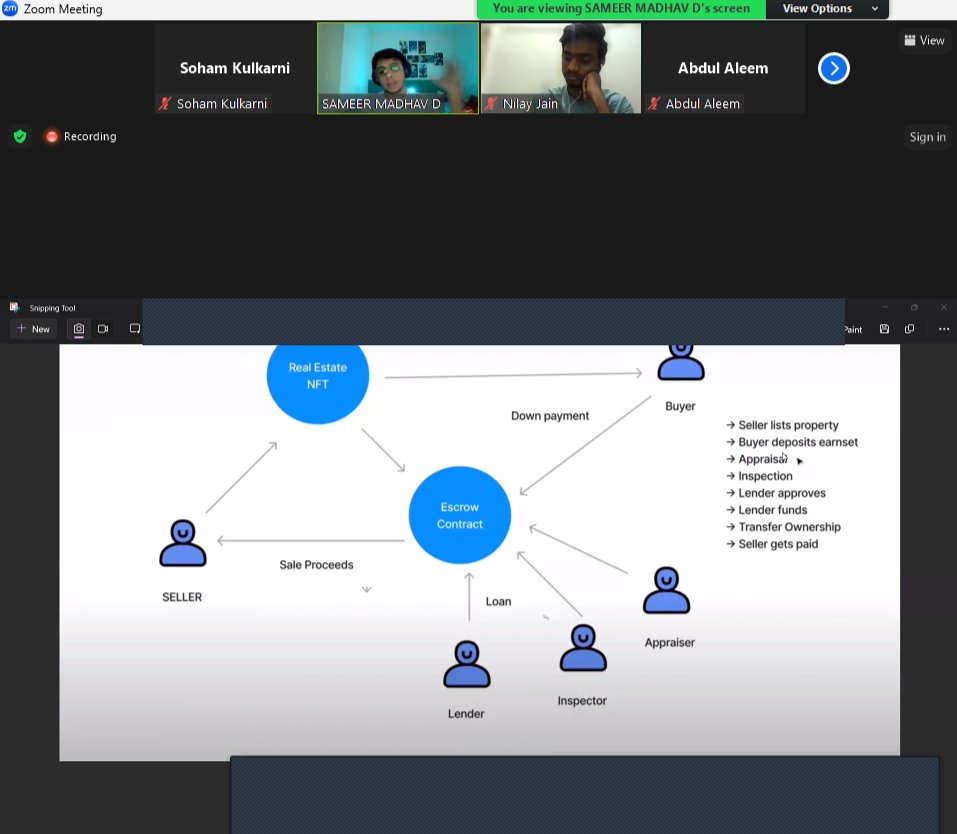This screenshot has height=834, width=957.
Task: Click the screen-sharing notification banner
Action: point(621,9)
